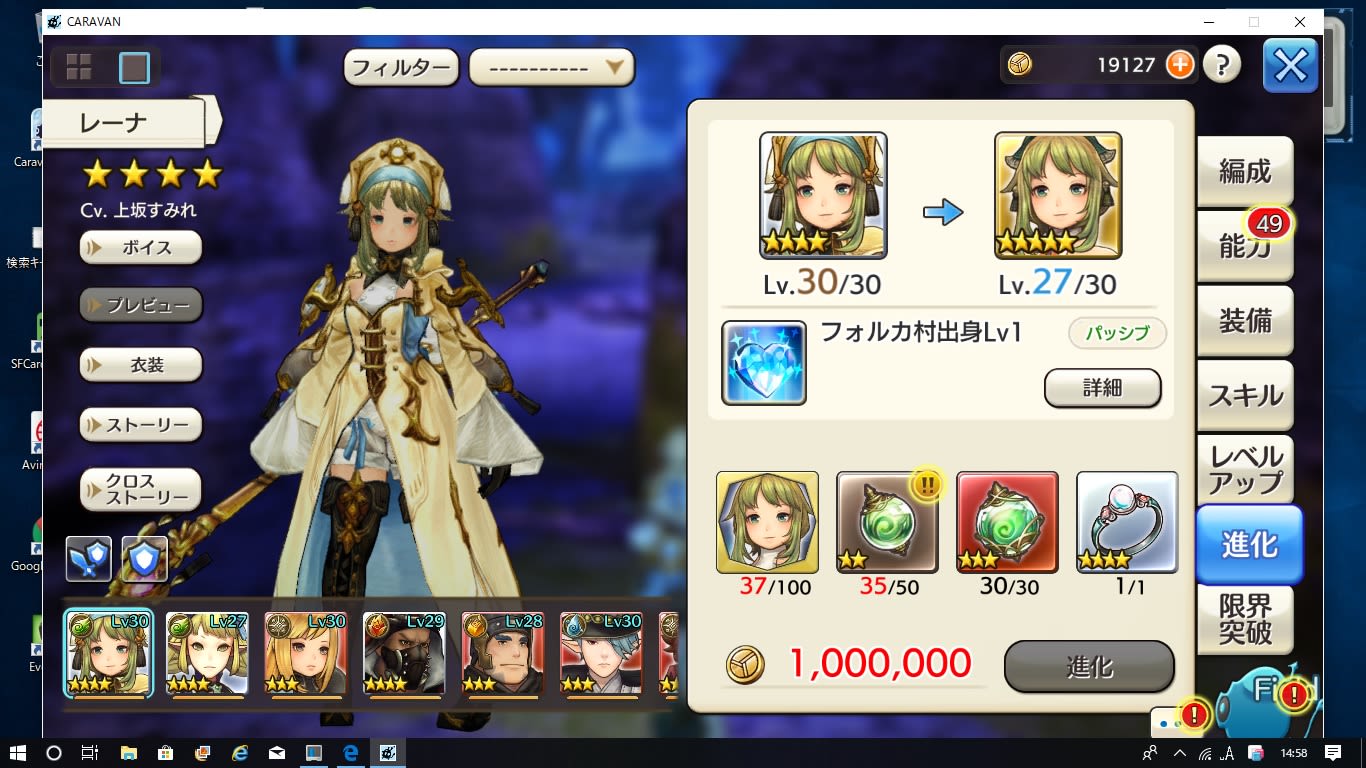Viewport: 1366px width, 768px height.
Task: Select the Lv27 elf character thumbnail
Action: (207, 654)
